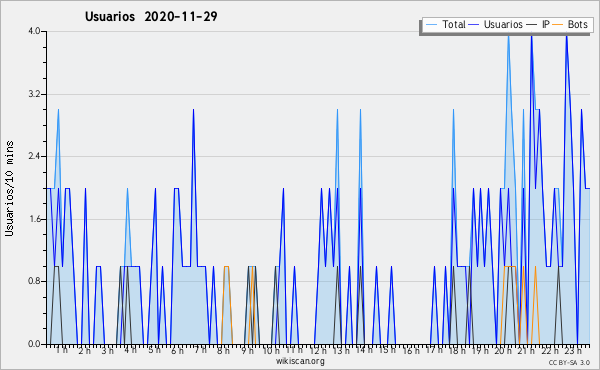
Task: Click the '2 h' x-axis label
Action: (85, 350)
